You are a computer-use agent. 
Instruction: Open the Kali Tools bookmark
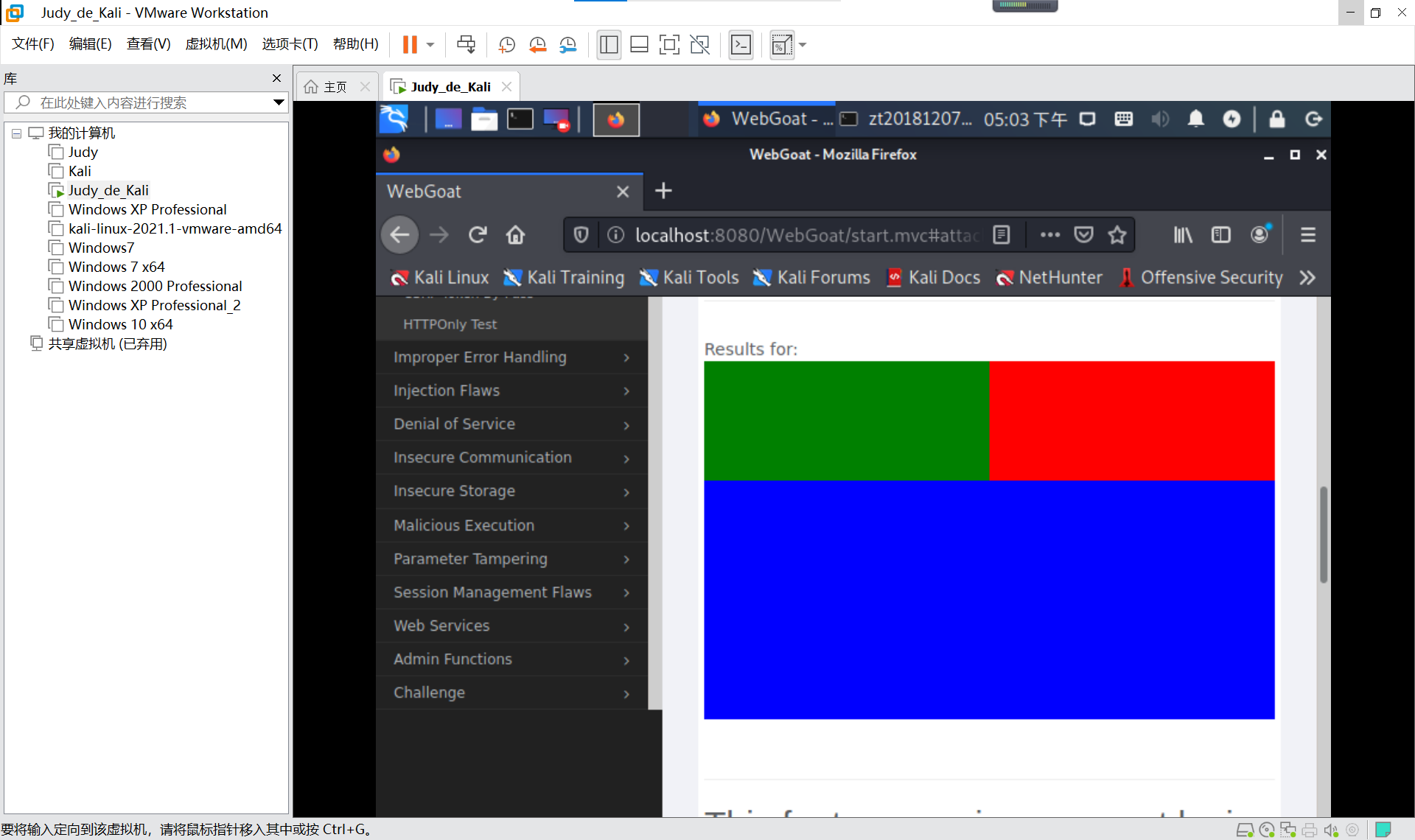click(689, 278)
